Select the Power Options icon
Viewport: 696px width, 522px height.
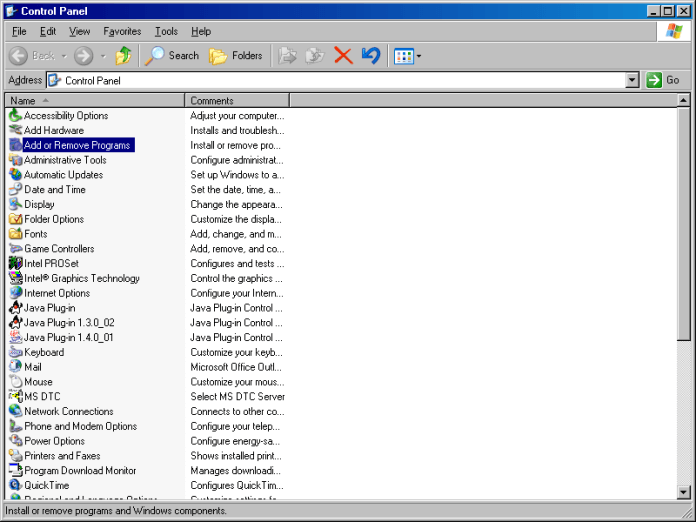pyautogui.click(x=16, y=441)
